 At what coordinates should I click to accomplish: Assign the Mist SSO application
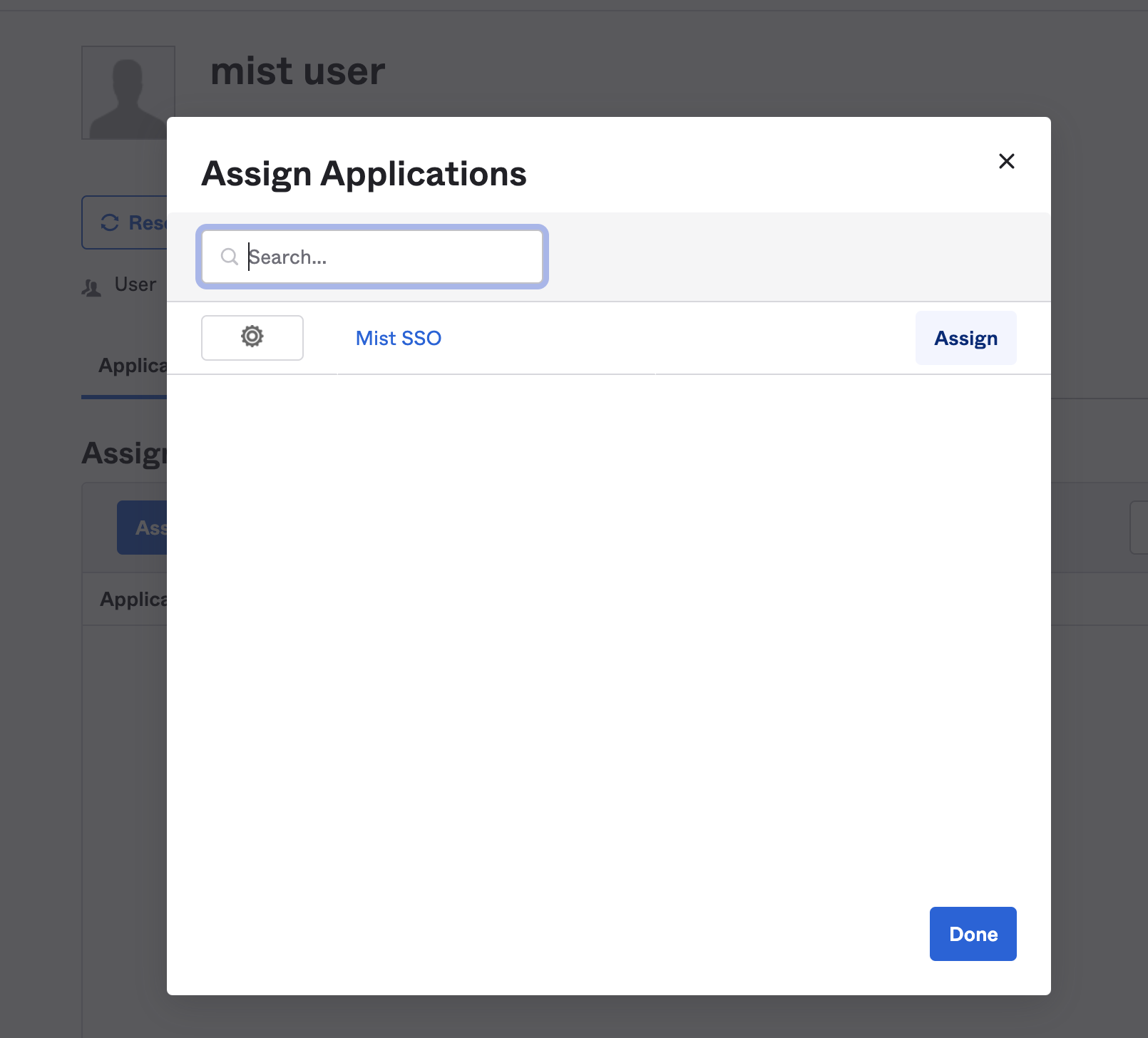[x=965, y=338]
